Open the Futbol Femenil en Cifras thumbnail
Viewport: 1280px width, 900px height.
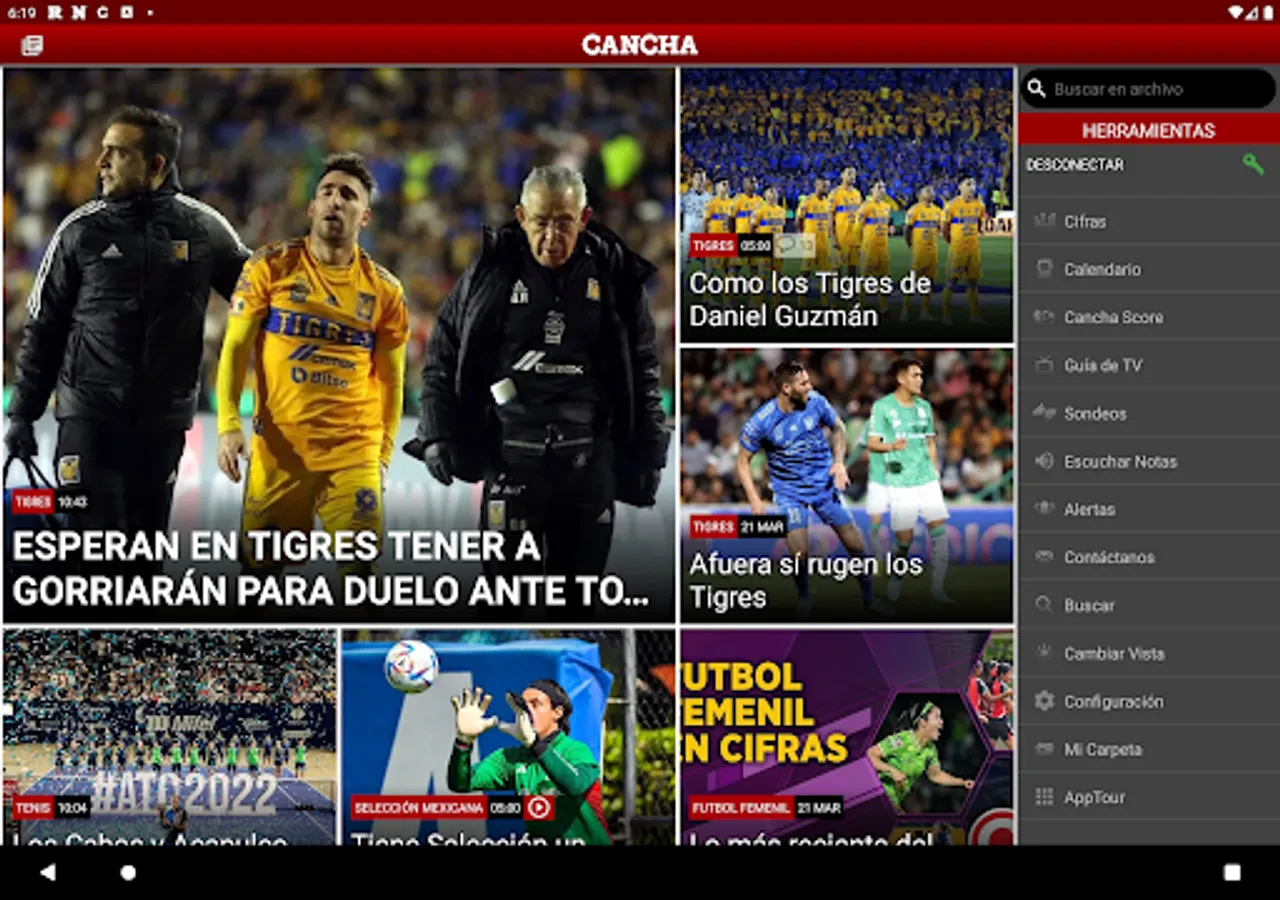(847, 737)
